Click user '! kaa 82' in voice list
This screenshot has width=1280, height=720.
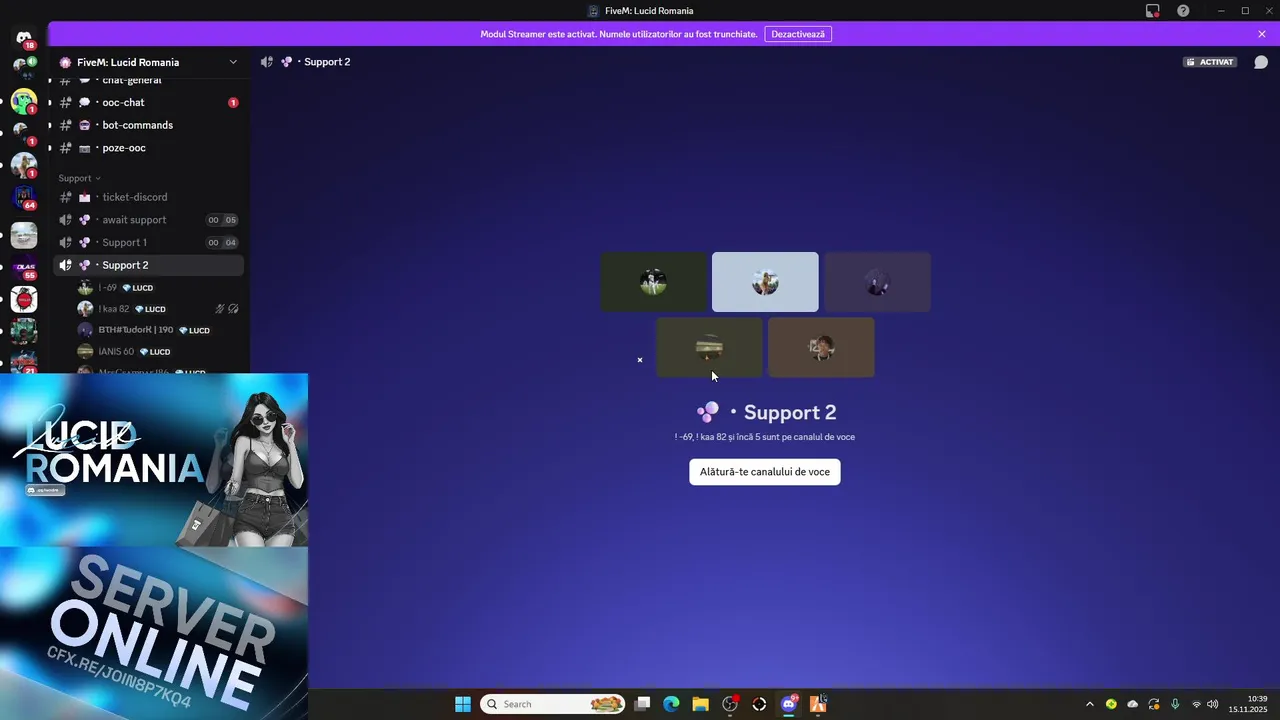pos(160,309)
